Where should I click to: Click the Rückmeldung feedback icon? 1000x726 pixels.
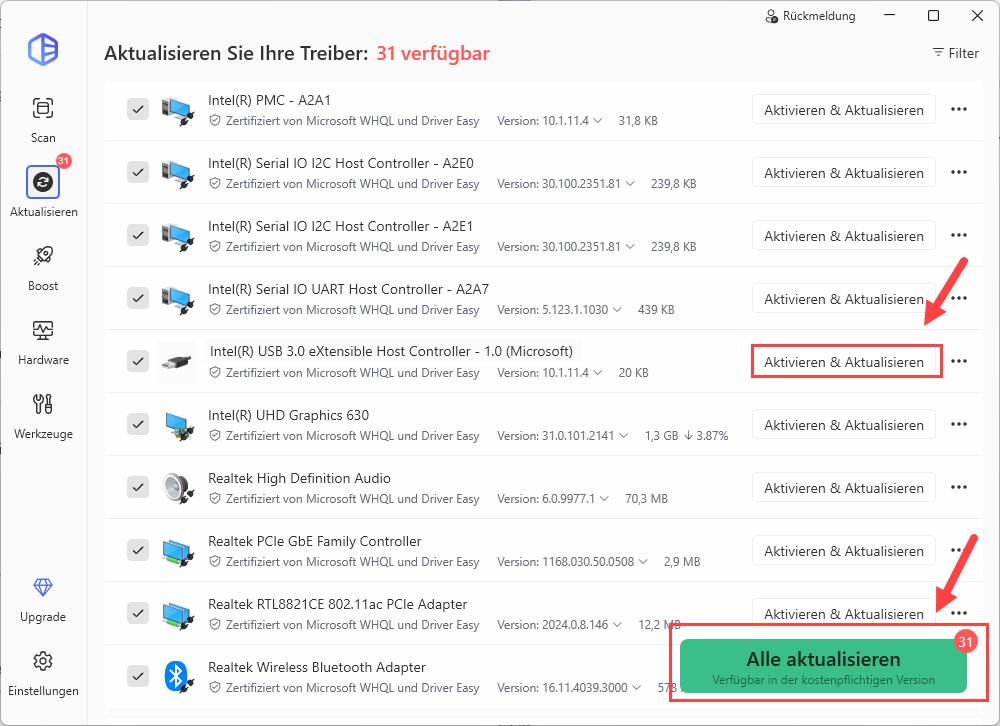[771, 16]
